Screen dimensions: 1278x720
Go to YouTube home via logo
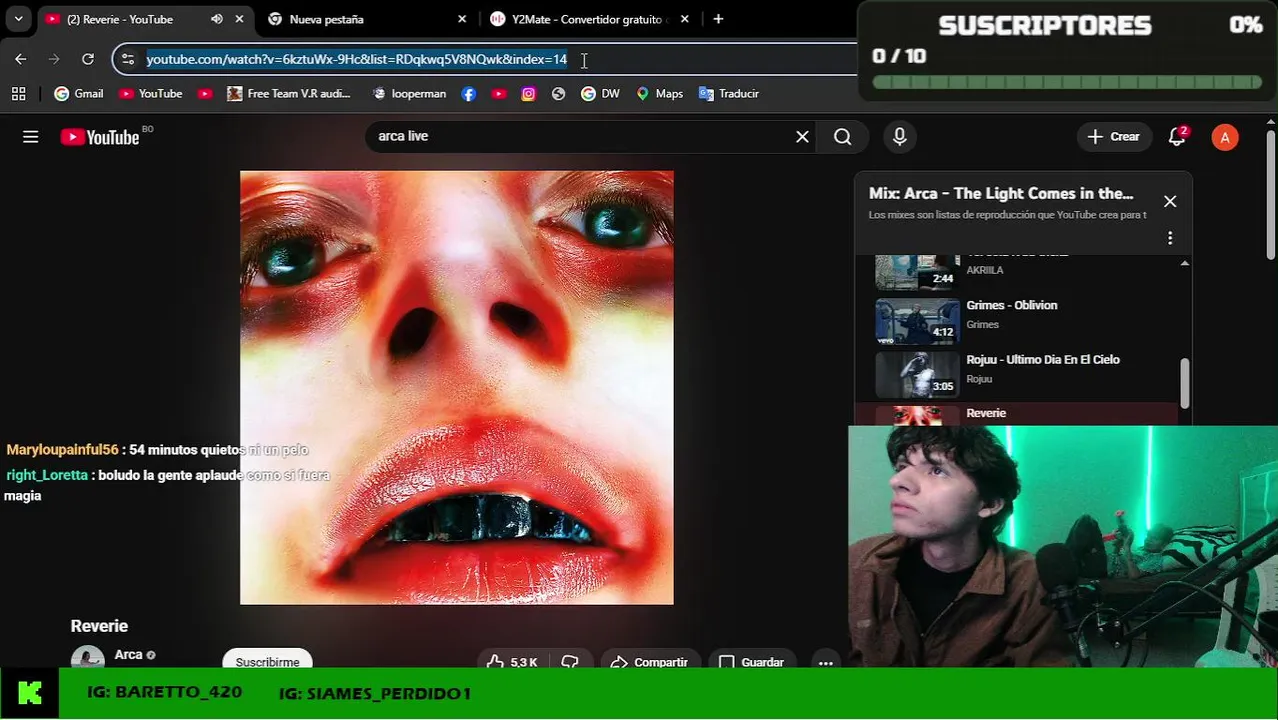click(x=100, y=137)
